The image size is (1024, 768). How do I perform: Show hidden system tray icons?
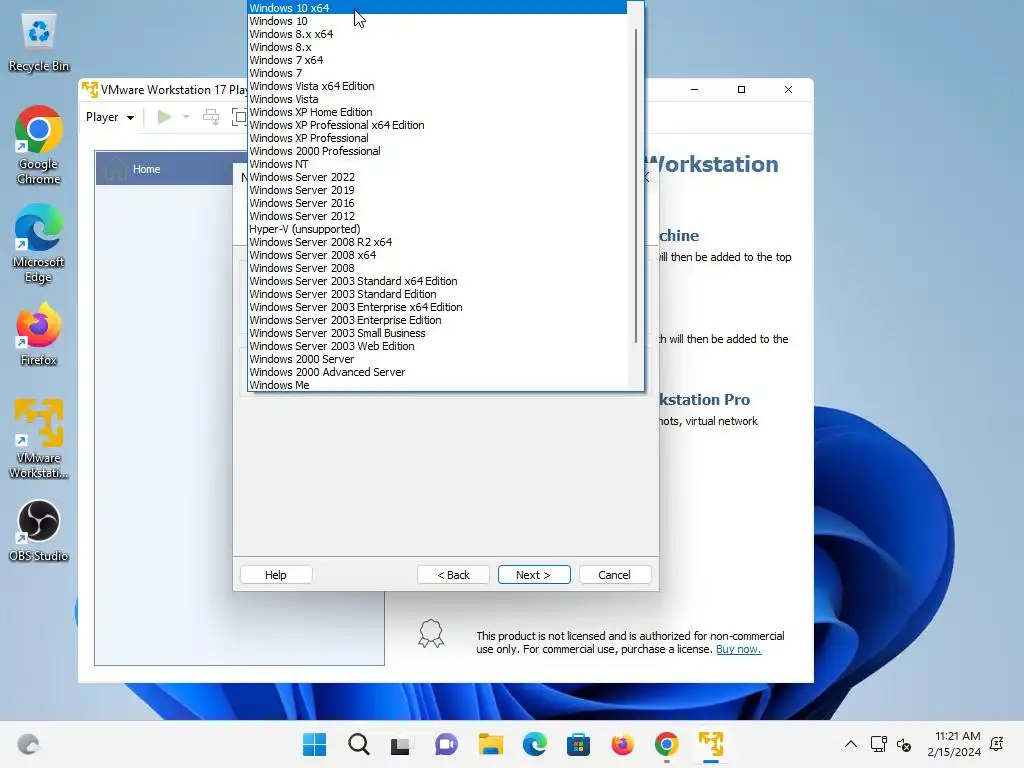click(x=850, y=744)
